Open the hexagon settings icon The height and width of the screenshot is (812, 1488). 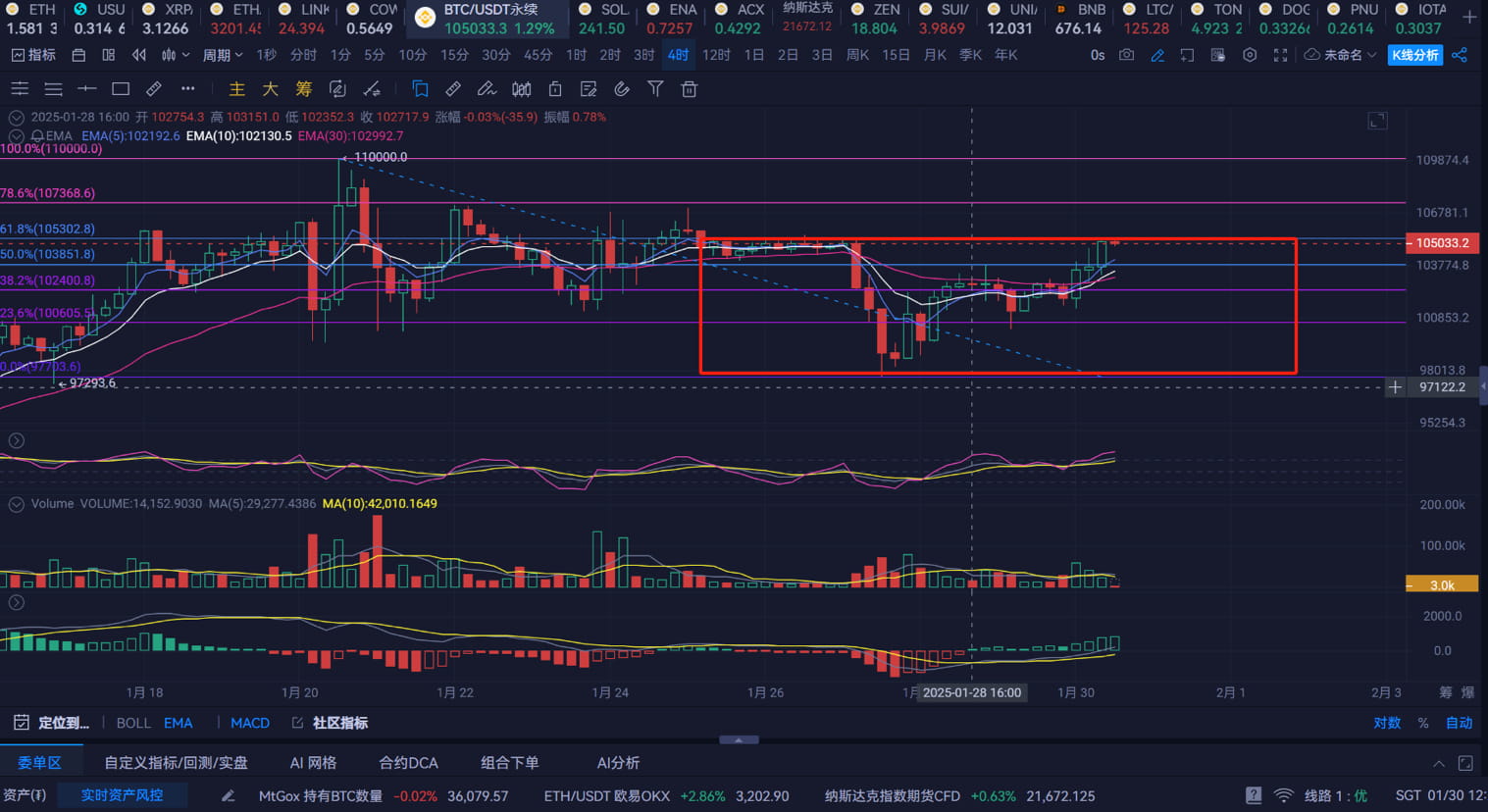[1250, 55]
